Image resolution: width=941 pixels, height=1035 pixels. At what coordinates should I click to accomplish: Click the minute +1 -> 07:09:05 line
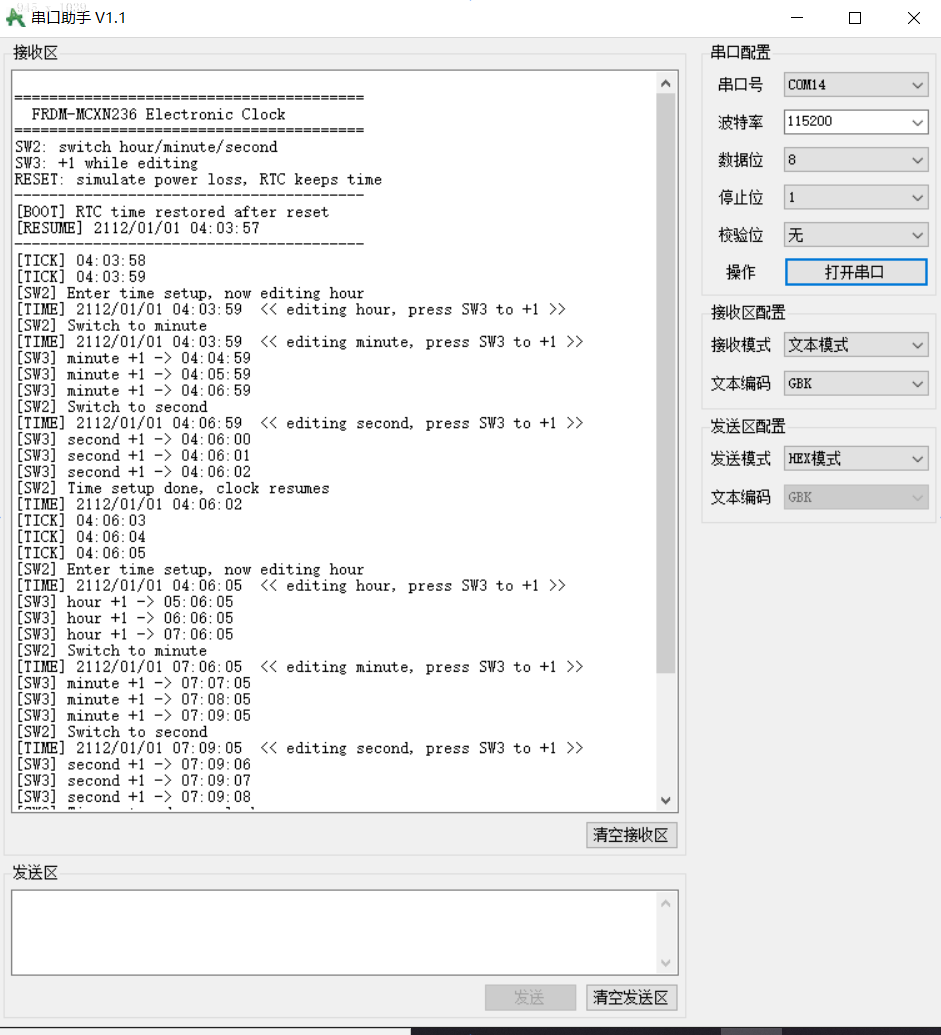[133, 716]
